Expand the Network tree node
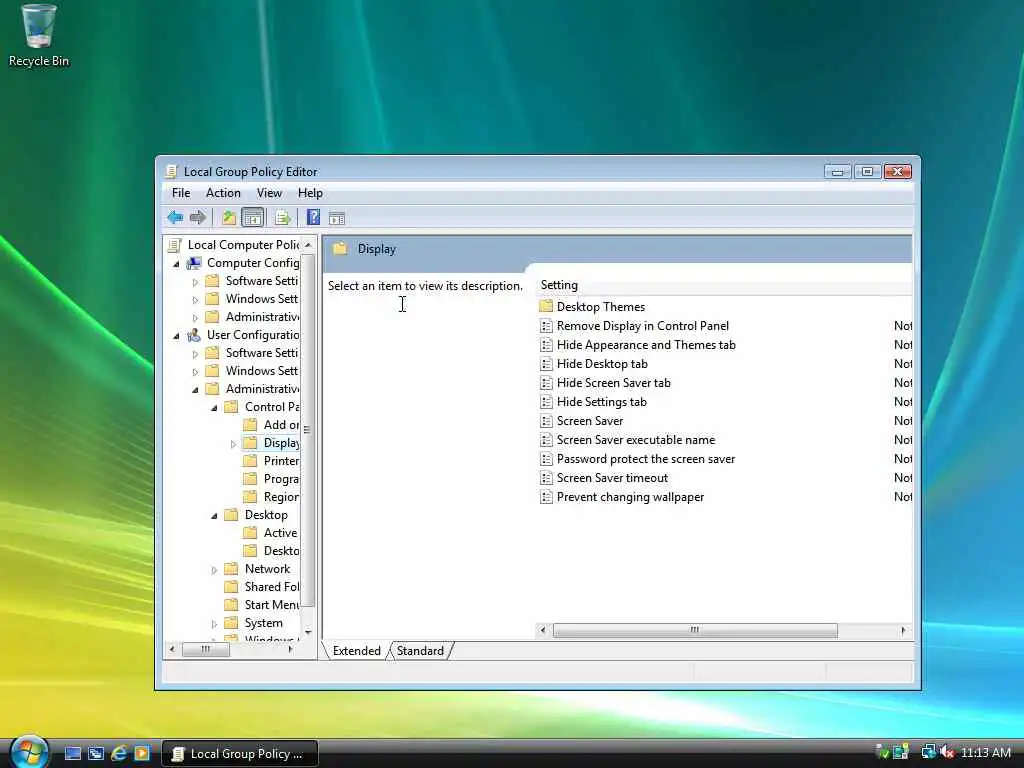This screenshot has width=1024, height=768. pos(214,570)
